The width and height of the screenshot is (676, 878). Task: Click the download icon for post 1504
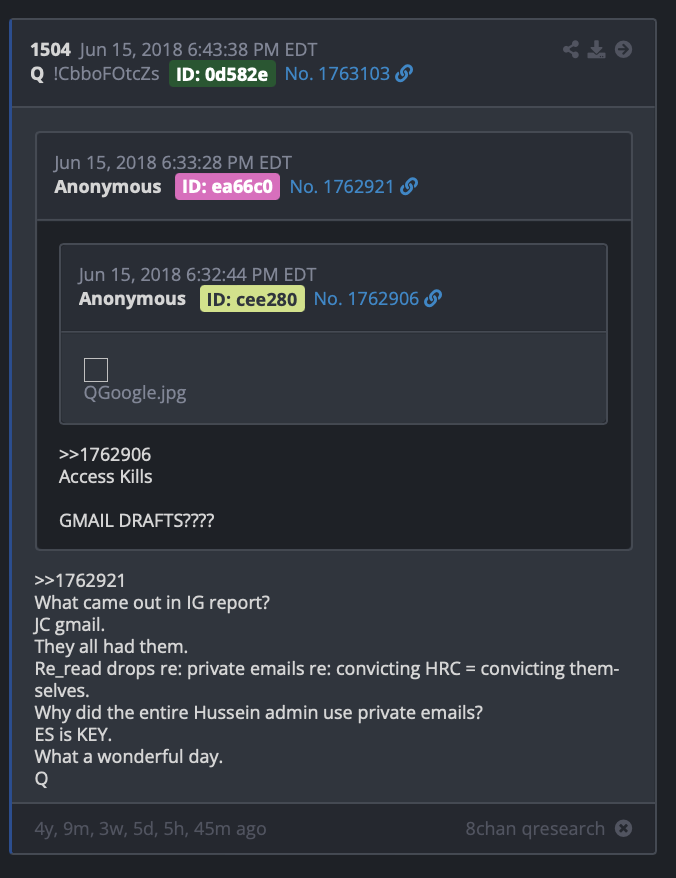tap(596, 49)
